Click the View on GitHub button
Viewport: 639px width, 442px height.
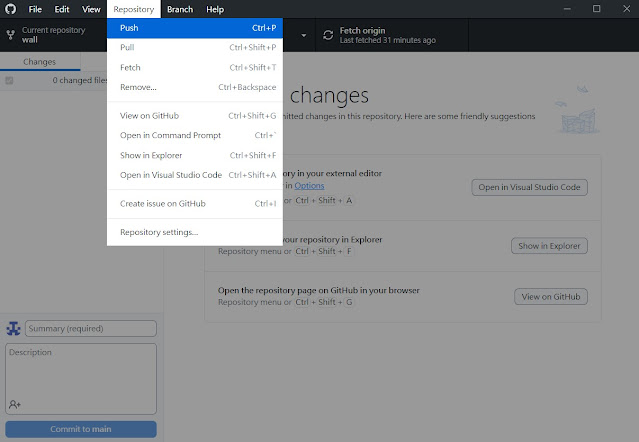(x=551, y=297)
